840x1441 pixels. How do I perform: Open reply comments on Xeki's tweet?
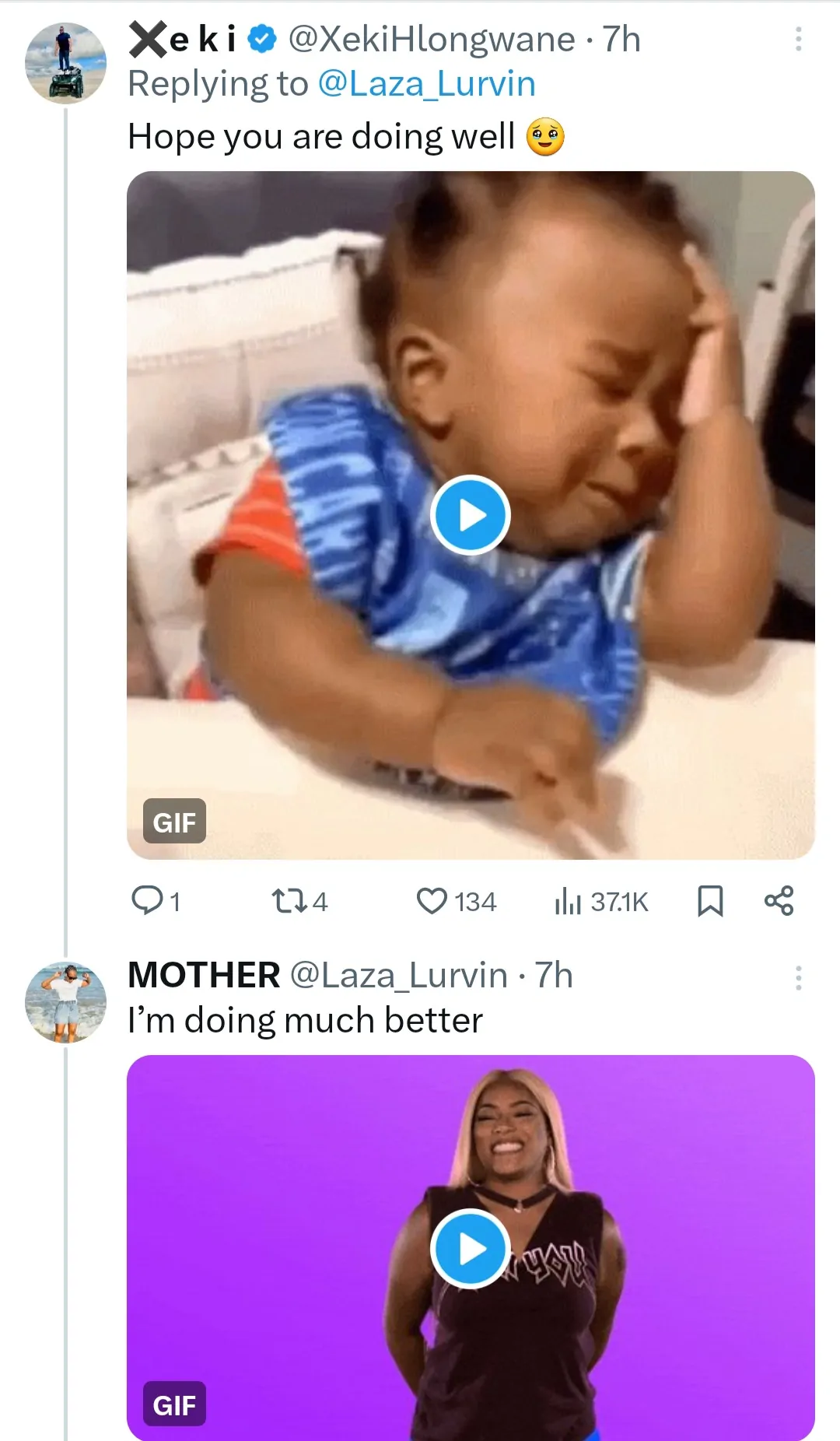(x=155, y=901)
